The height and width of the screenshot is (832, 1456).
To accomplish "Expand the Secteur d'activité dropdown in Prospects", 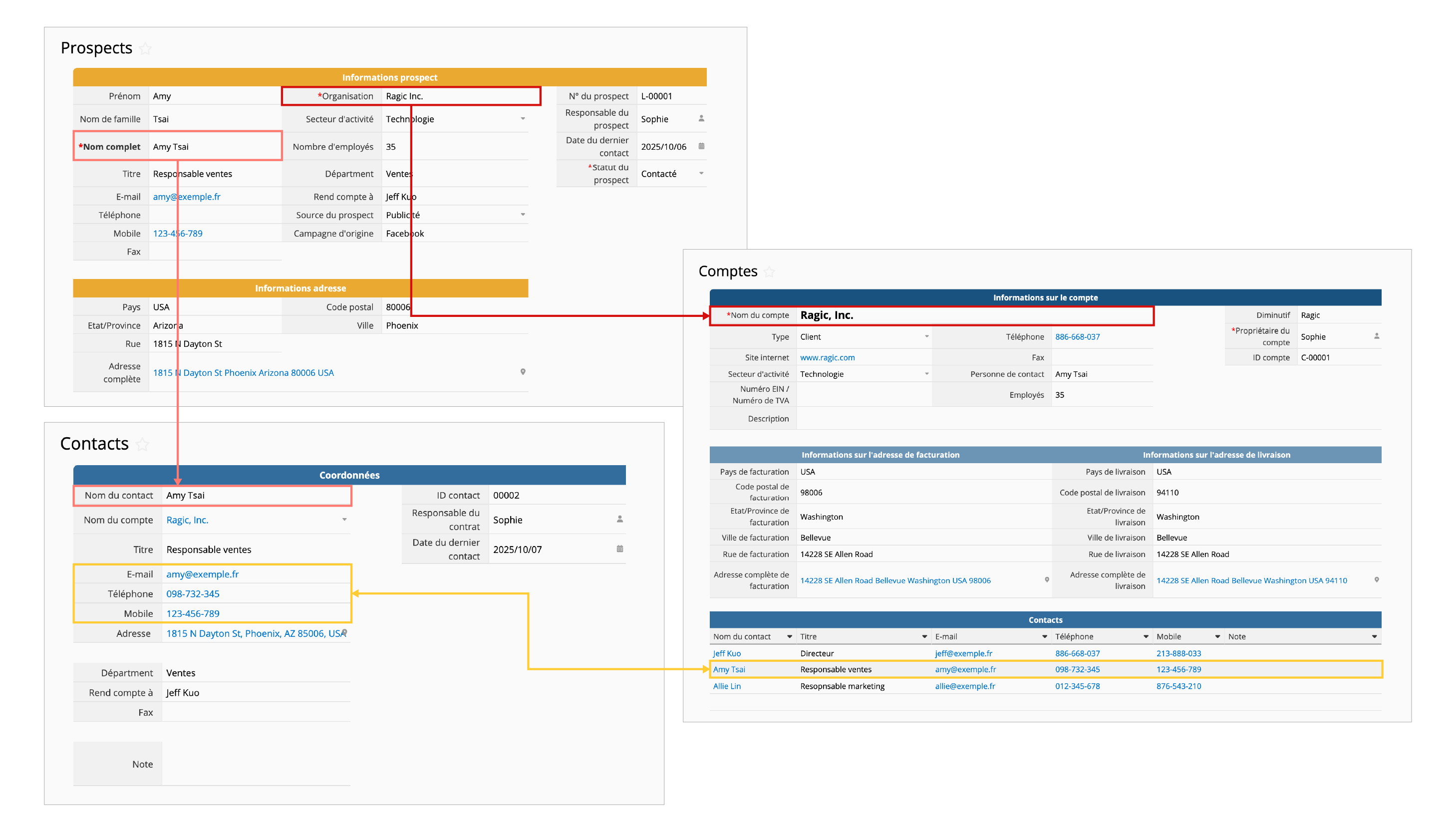I will pos(522,119).
